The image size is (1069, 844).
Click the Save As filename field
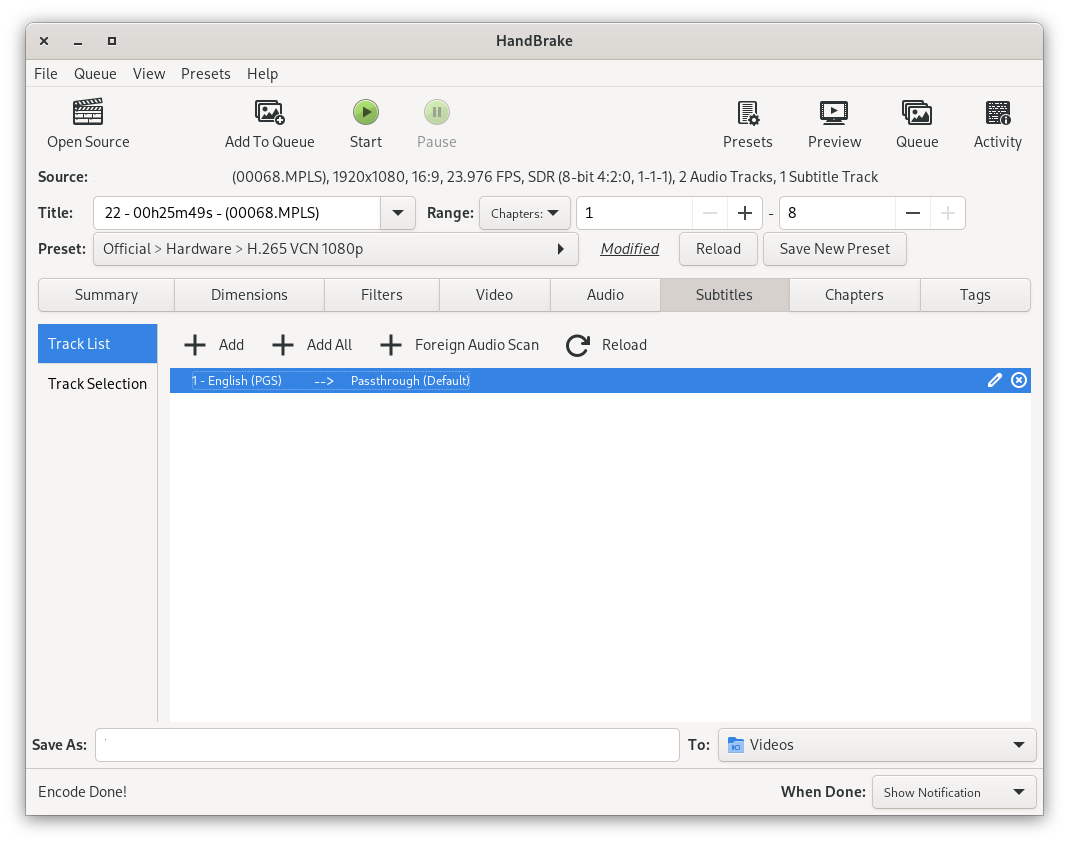387,744
